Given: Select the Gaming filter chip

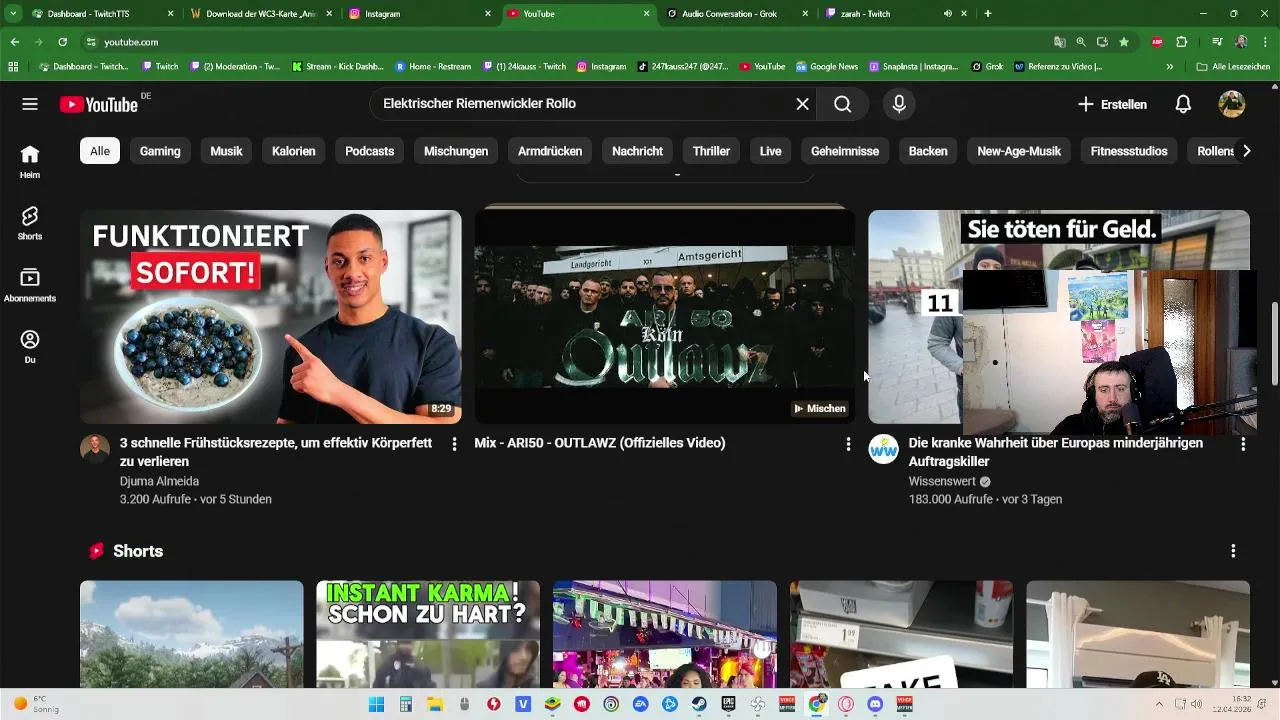Looking at the screenshot, I should coord(160,151).
